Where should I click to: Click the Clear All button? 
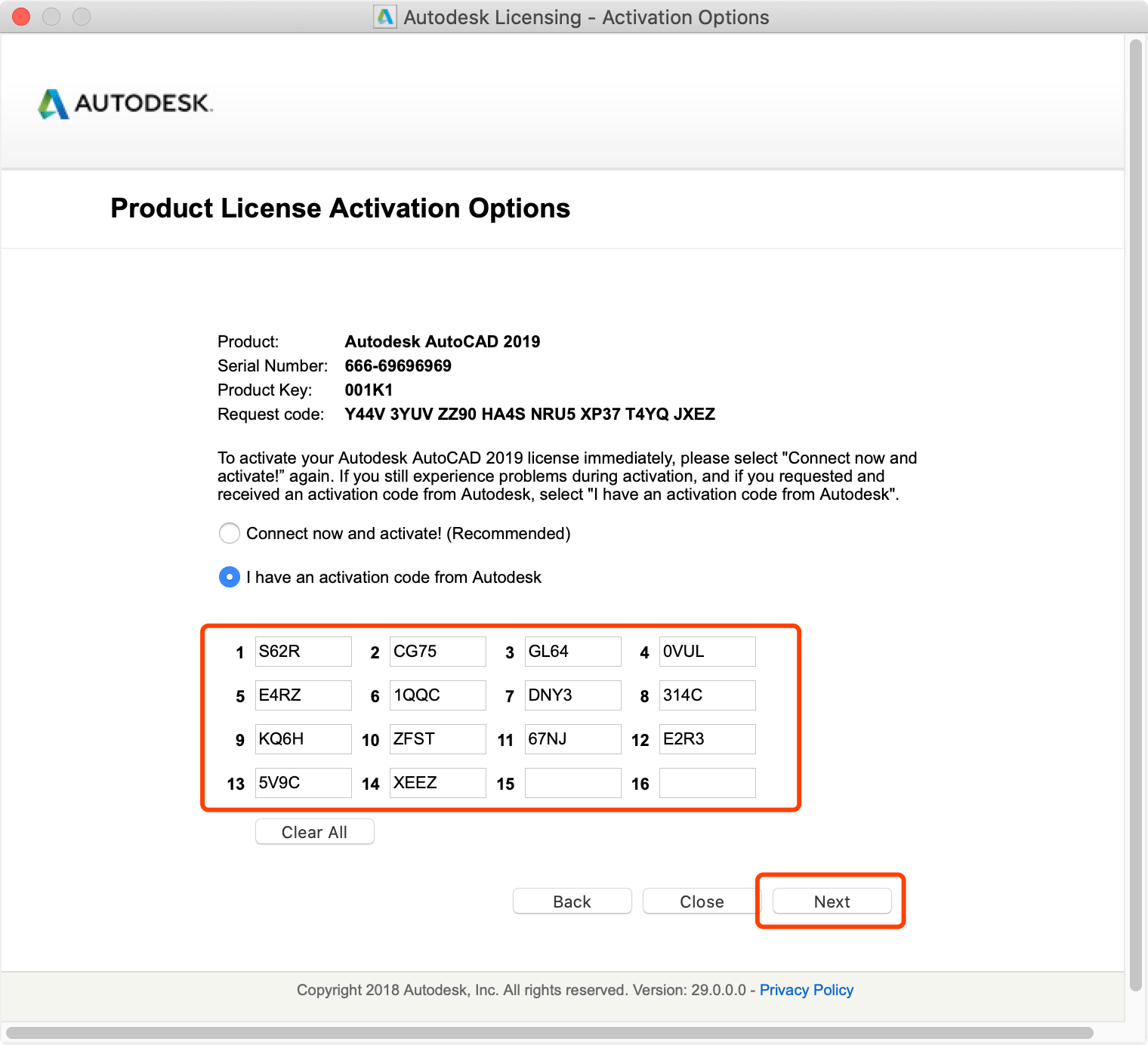[314, 831]
